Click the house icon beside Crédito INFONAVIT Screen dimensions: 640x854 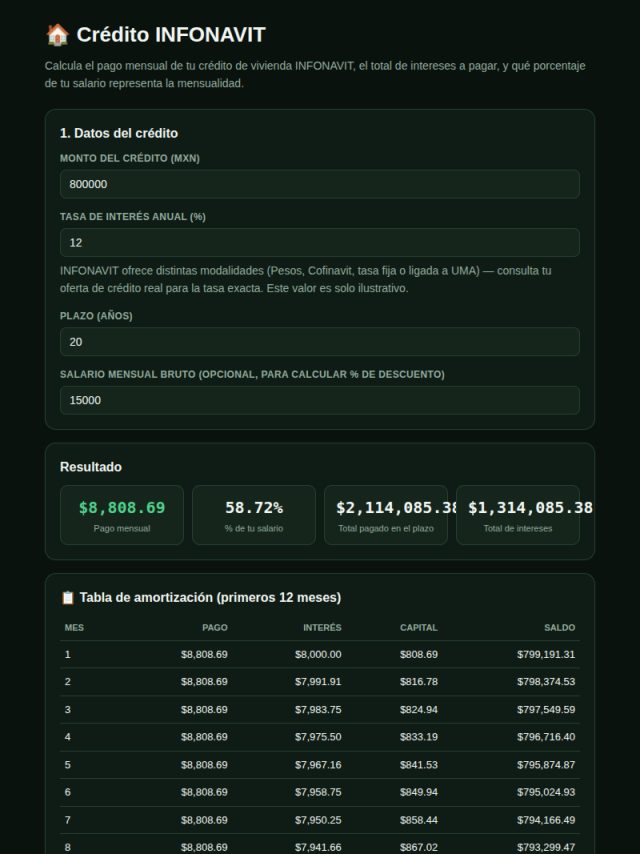pyautogui.click(x=57, y=35)
